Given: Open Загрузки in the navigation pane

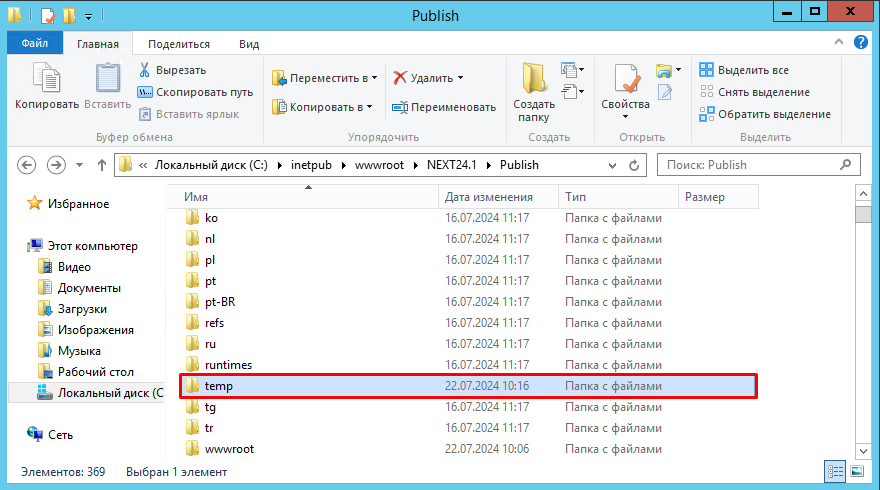Looking at the screenshot, I should [x=72, y=309].
